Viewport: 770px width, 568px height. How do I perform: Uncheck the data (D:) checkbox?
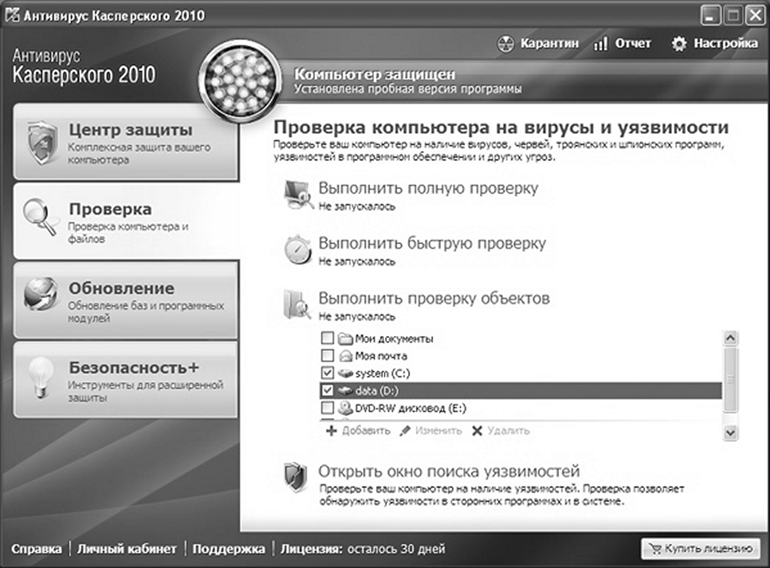[327, 390]
